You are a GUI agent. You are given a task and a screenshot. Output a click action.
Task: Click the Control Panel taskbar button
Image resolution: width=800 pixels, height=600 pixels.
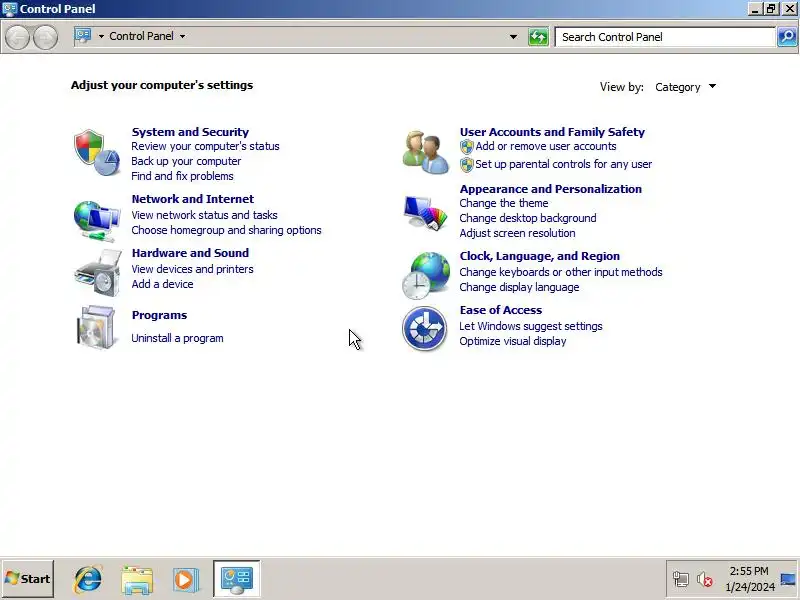[x=237, y=579]
